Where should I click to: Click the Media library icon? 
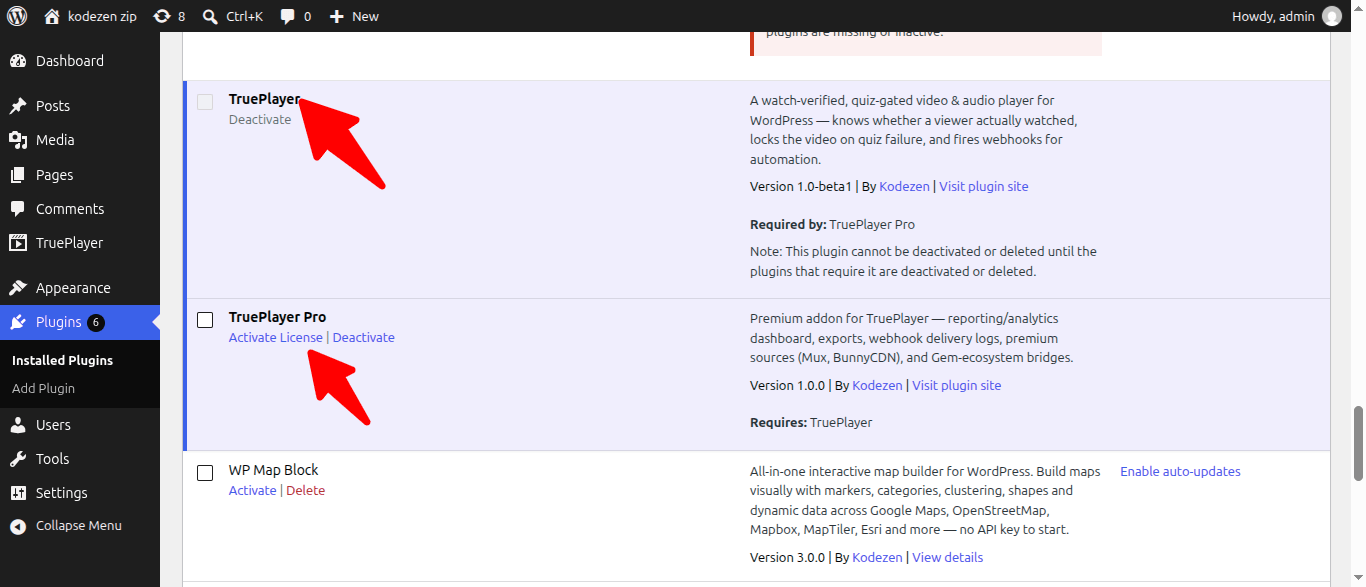(x=18, y=140)
